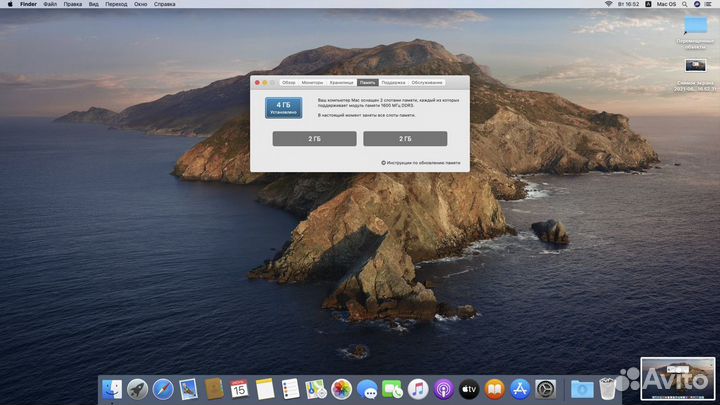
Task: Open the green FaceTime icon in Dock
Action: pos(392,389)
